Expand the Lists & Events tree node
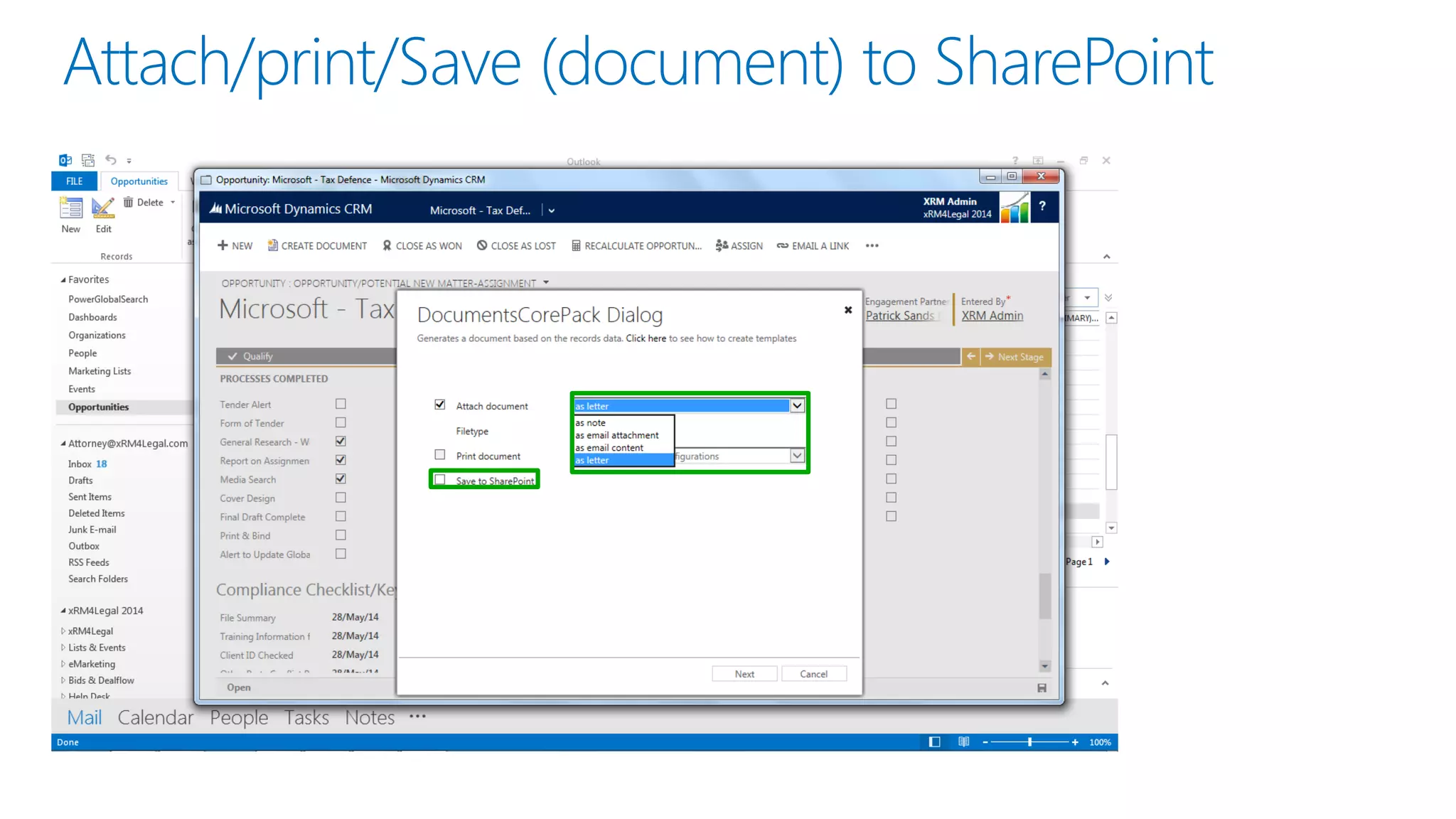The width and height of the screenshot is (1456, 819). point(63,648)
